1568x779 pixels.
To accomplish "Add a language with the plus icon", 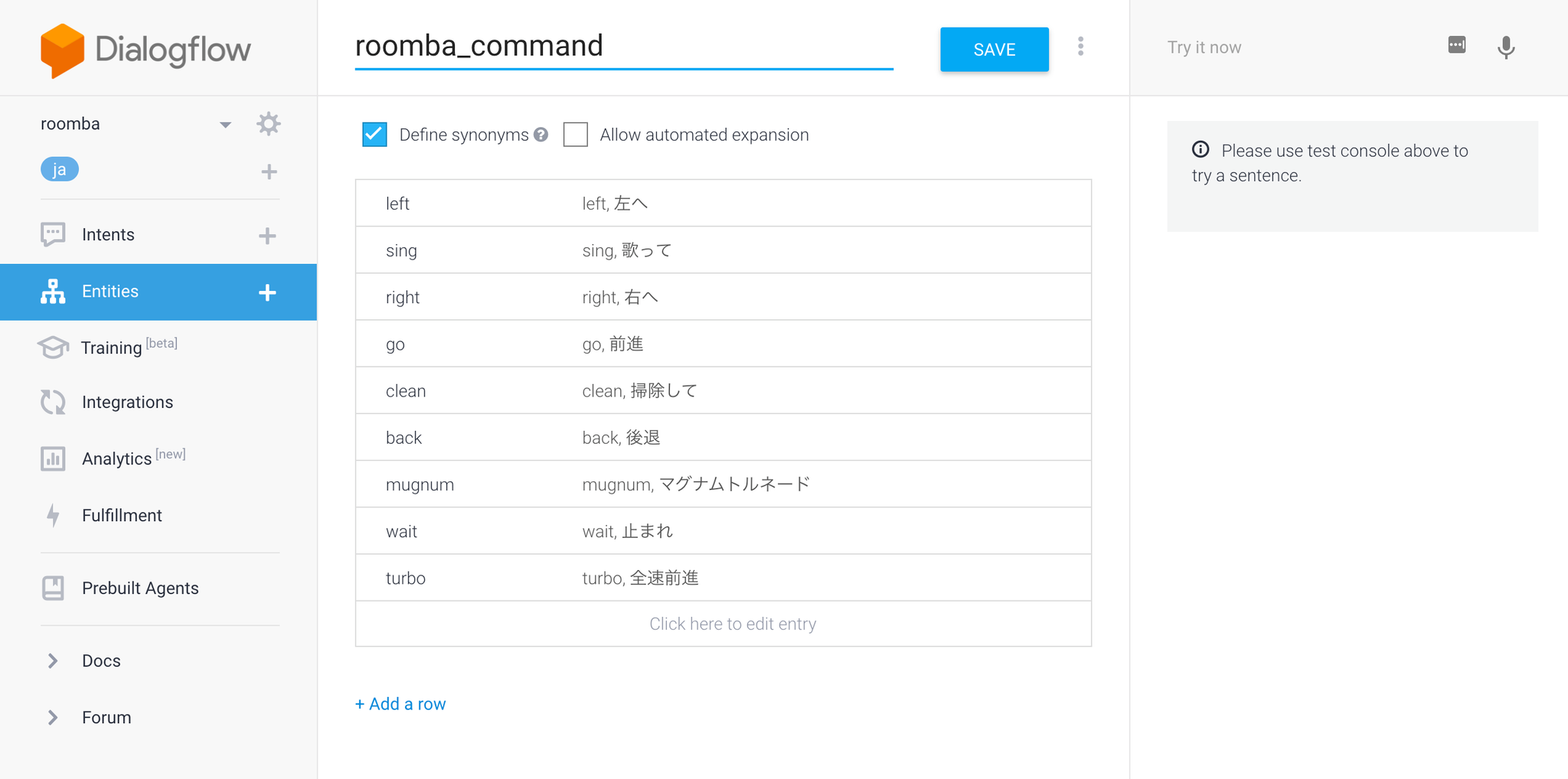I will click(269, 171).
